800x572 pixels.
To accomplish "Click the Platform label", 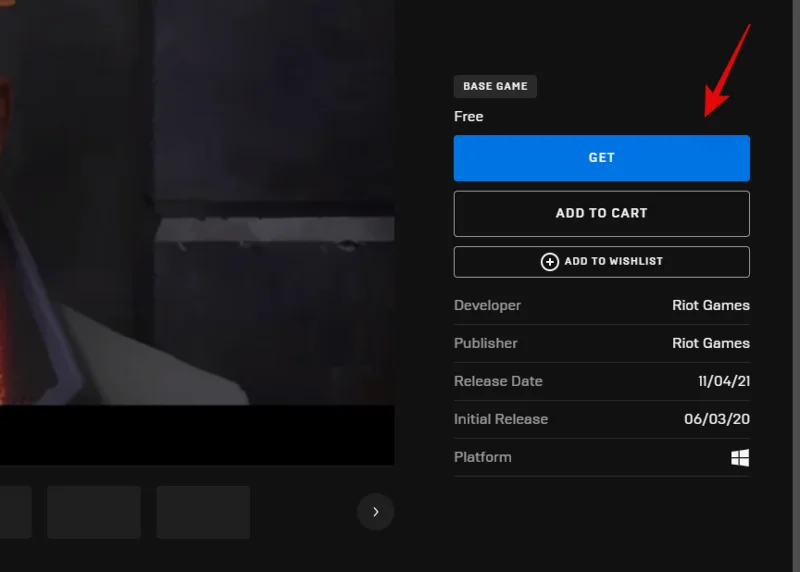I will point(482,457).
